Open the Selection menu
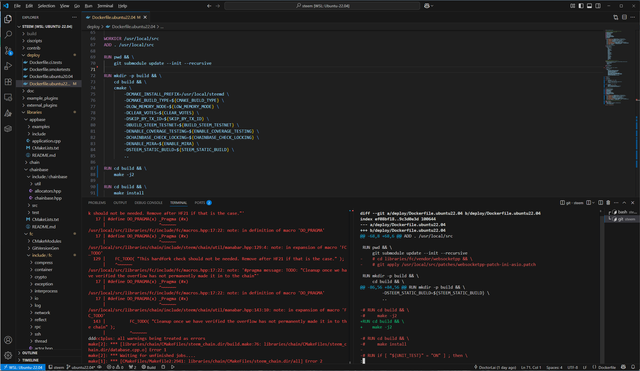Screen dimensions: 640x371 coord(46,6)
